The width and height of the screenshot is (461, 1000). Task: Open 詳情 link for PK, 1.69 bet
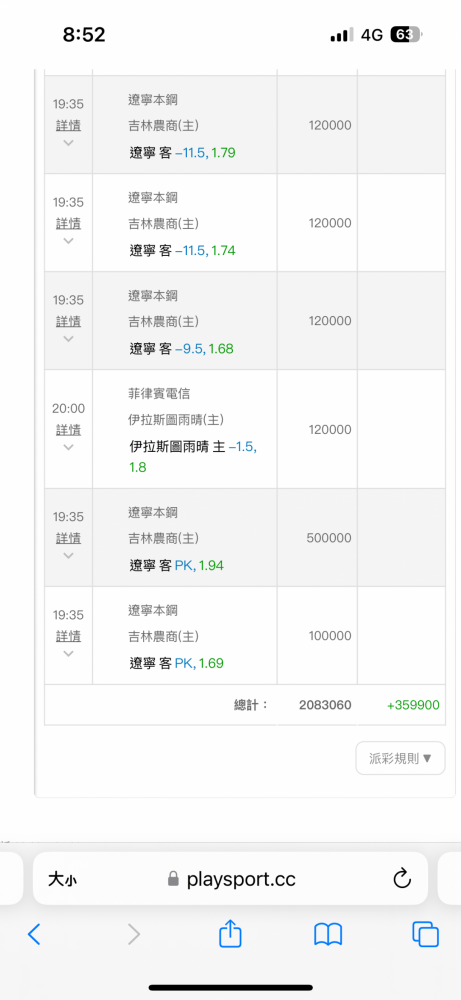point(68,636)
